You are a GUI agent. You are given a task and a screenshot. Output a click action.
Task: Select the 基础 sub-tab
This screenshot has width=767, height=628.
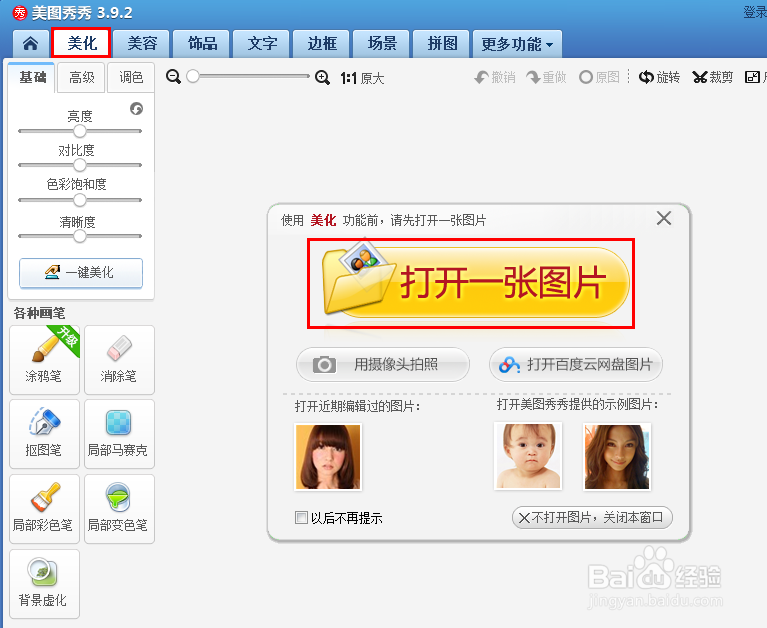[32, 77]
